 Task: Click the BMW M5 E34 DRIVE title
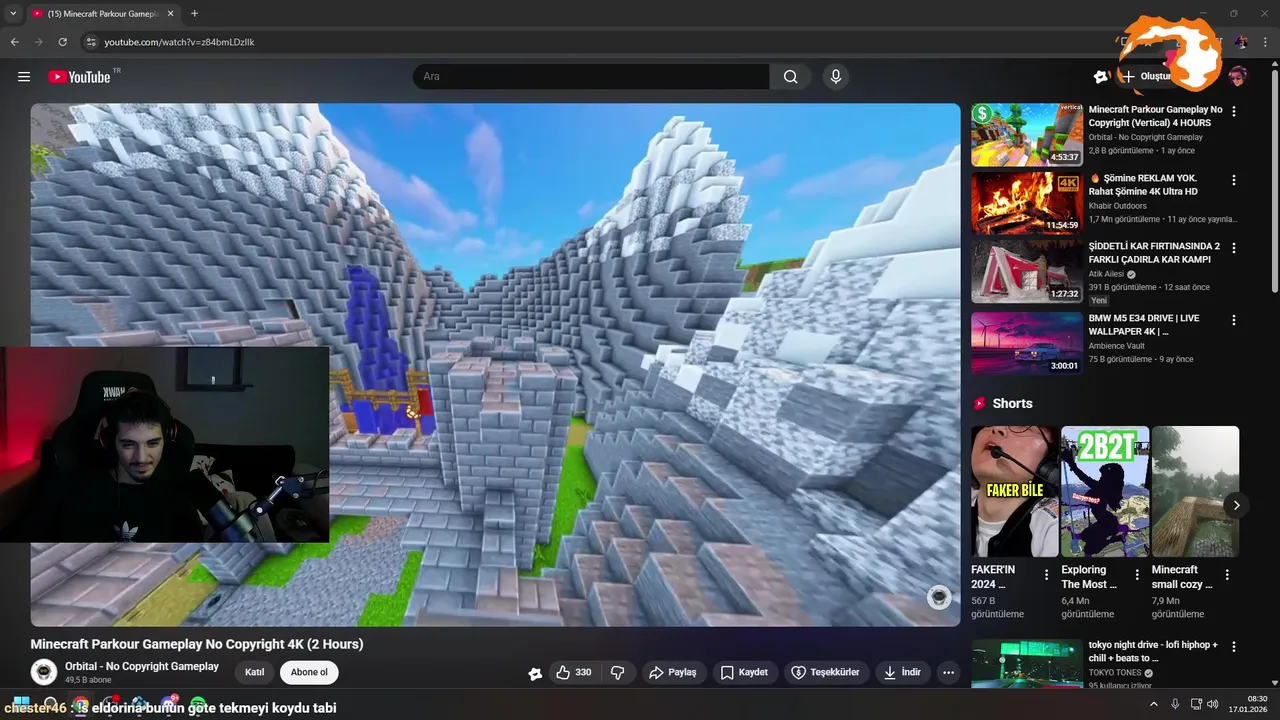point(1144,324)
